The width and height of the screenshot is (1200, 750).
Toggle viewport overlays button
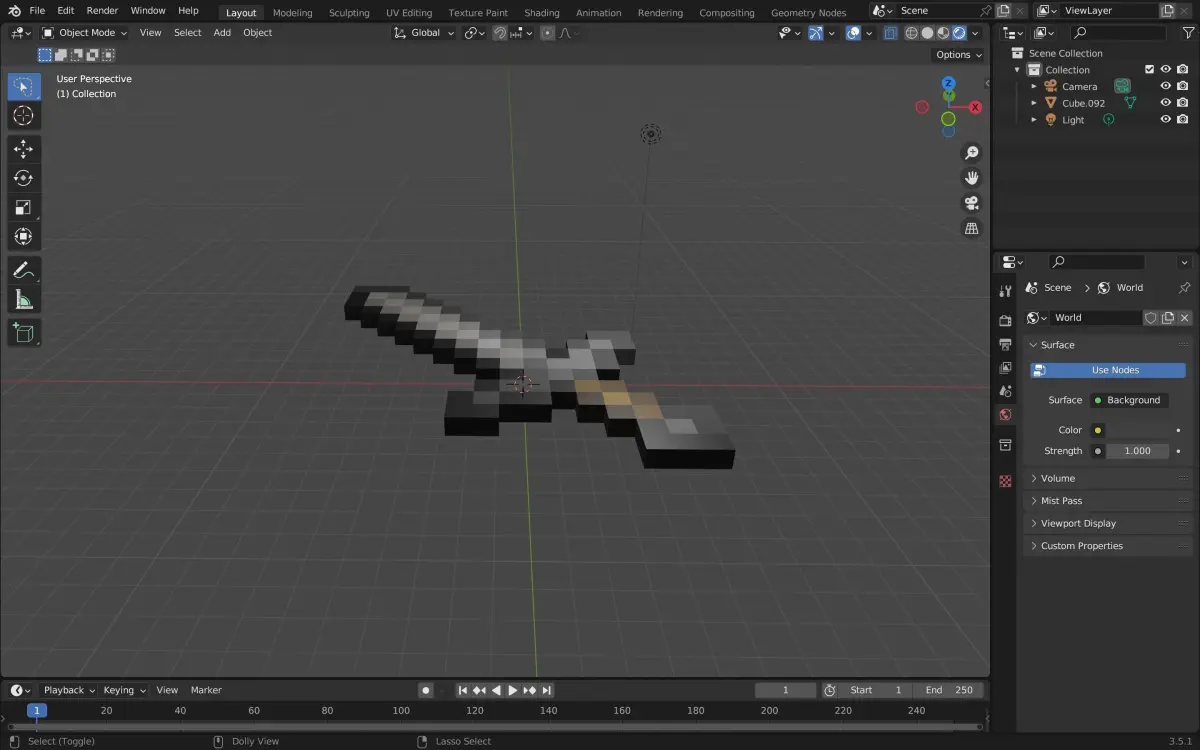(x=853, y=33)
